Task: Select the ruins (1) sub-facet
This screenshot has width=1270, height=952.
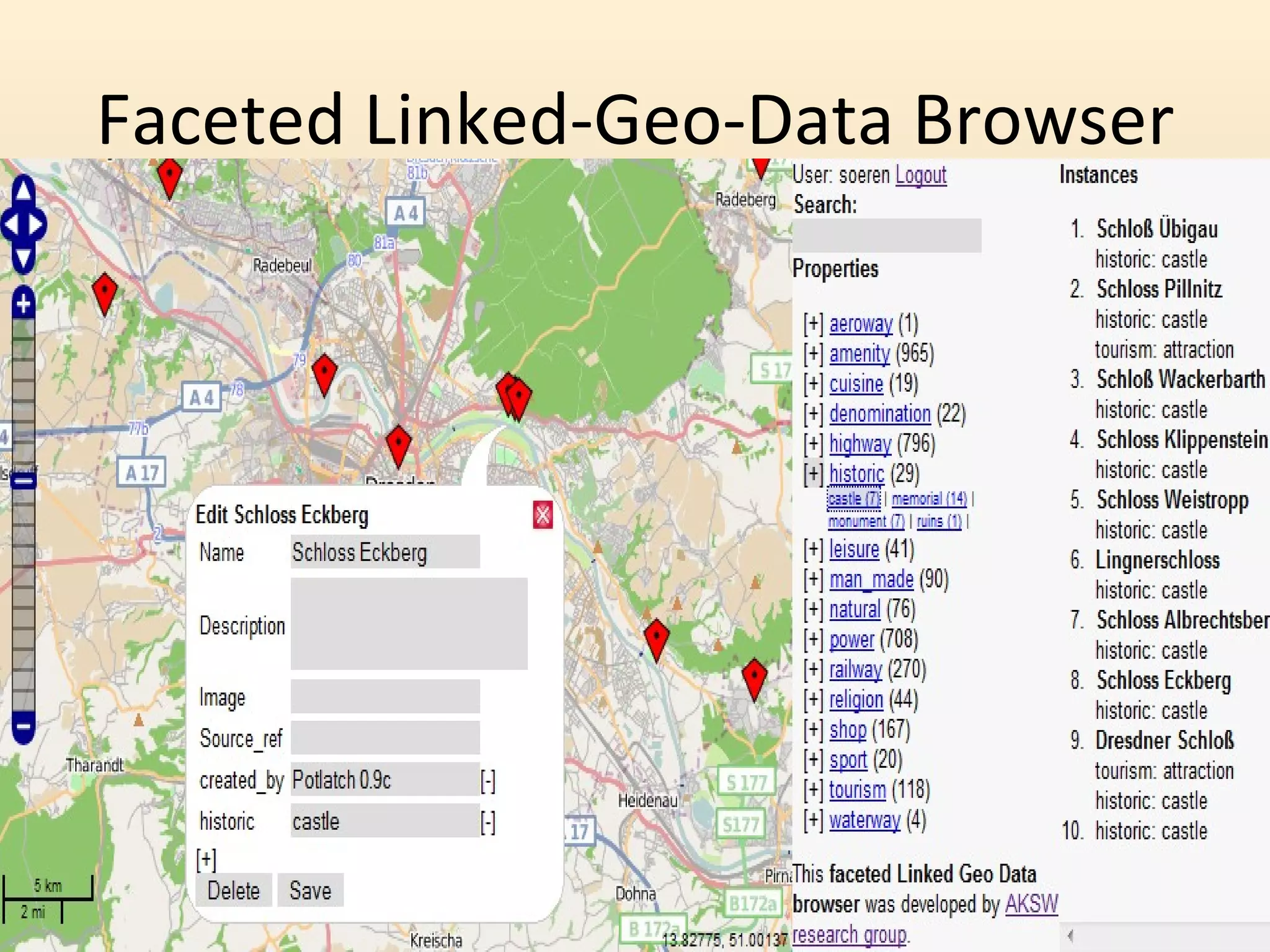Action: [x=939, y=522]
